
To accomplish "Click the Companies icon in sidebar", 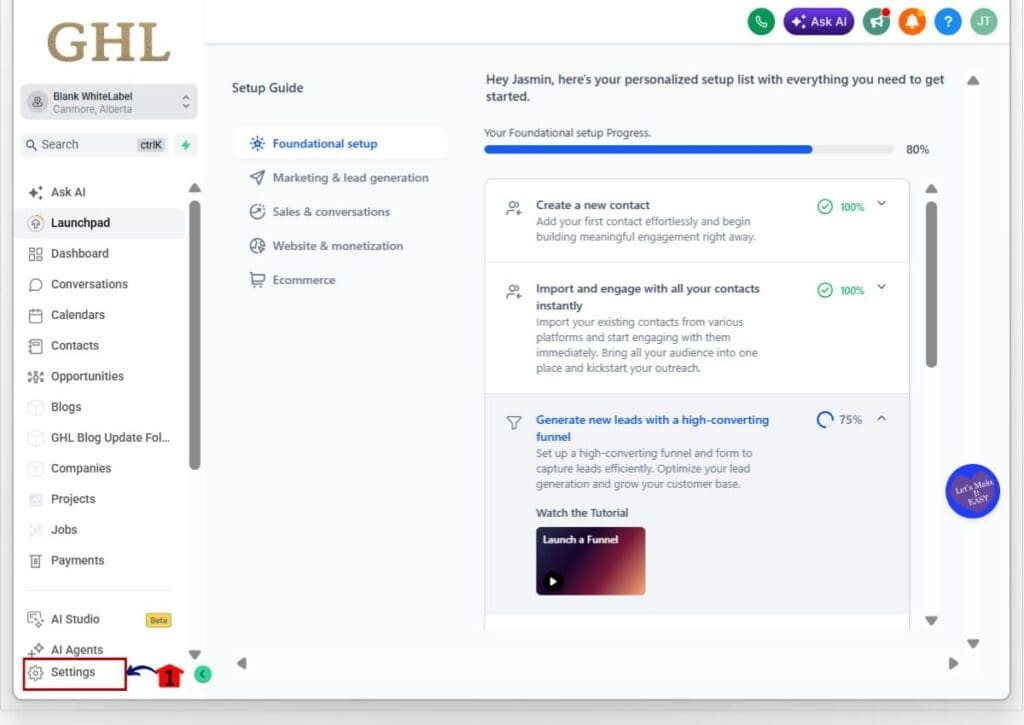I will click(x=35, y=469).
